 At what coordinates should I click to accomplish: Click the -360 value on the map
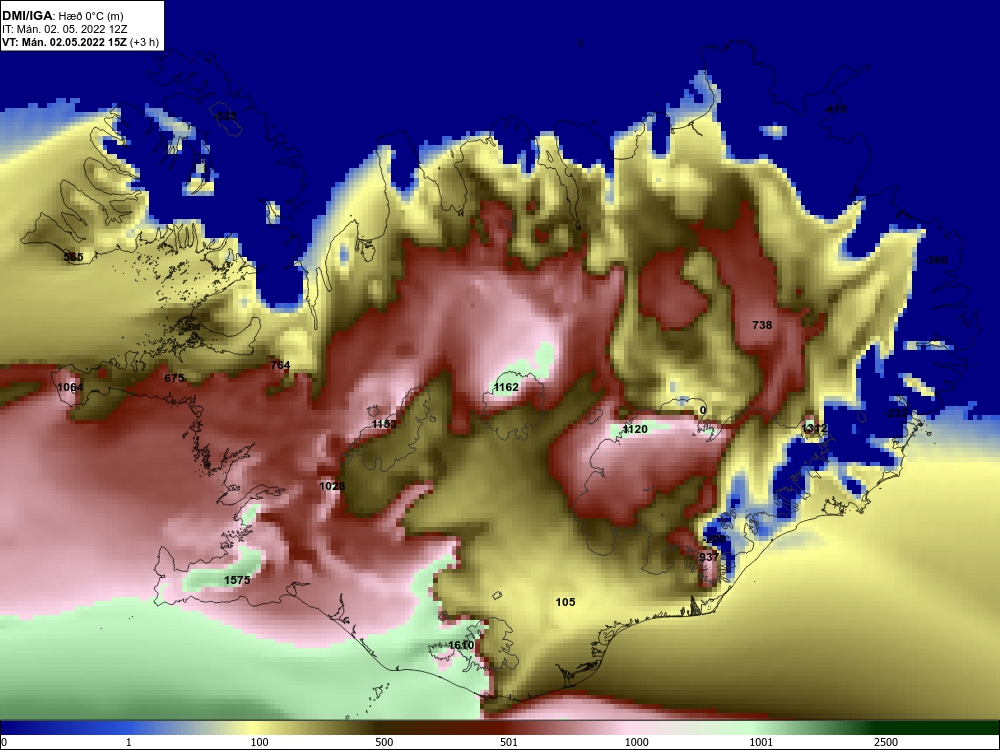point(936,260)
